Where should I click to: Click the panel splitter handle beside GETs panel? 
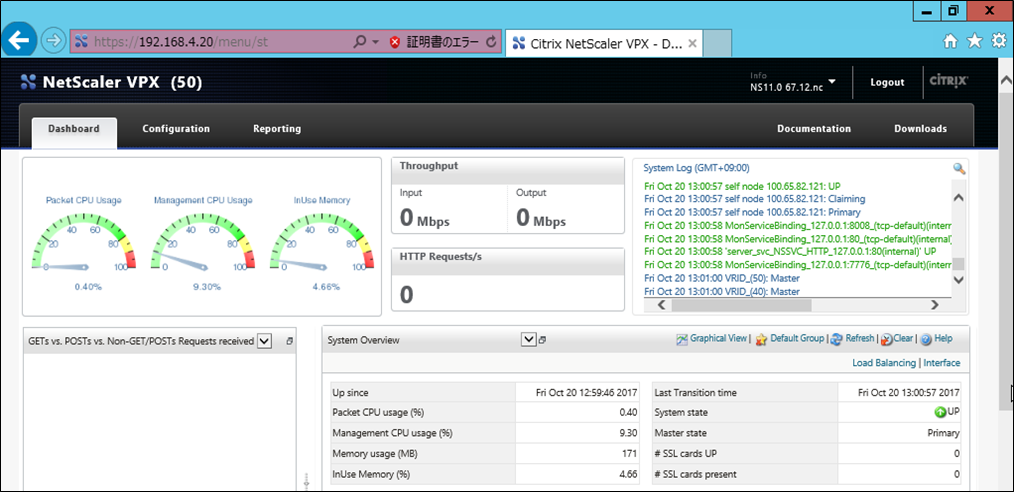pyautogui.click(x=307, y=481)
